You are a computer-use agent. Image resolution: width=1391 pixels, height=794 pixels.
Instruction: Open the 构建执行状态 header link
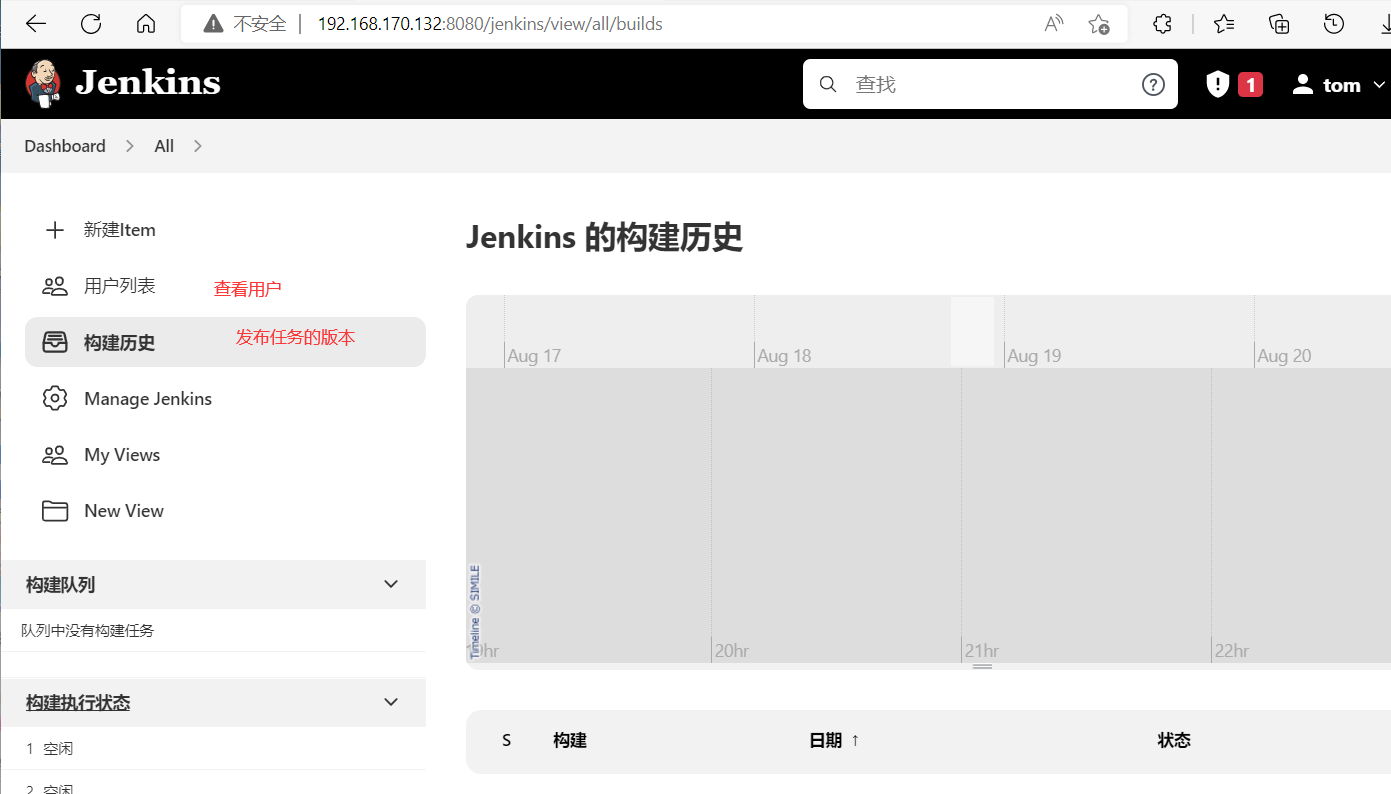(x=78, y=703)
